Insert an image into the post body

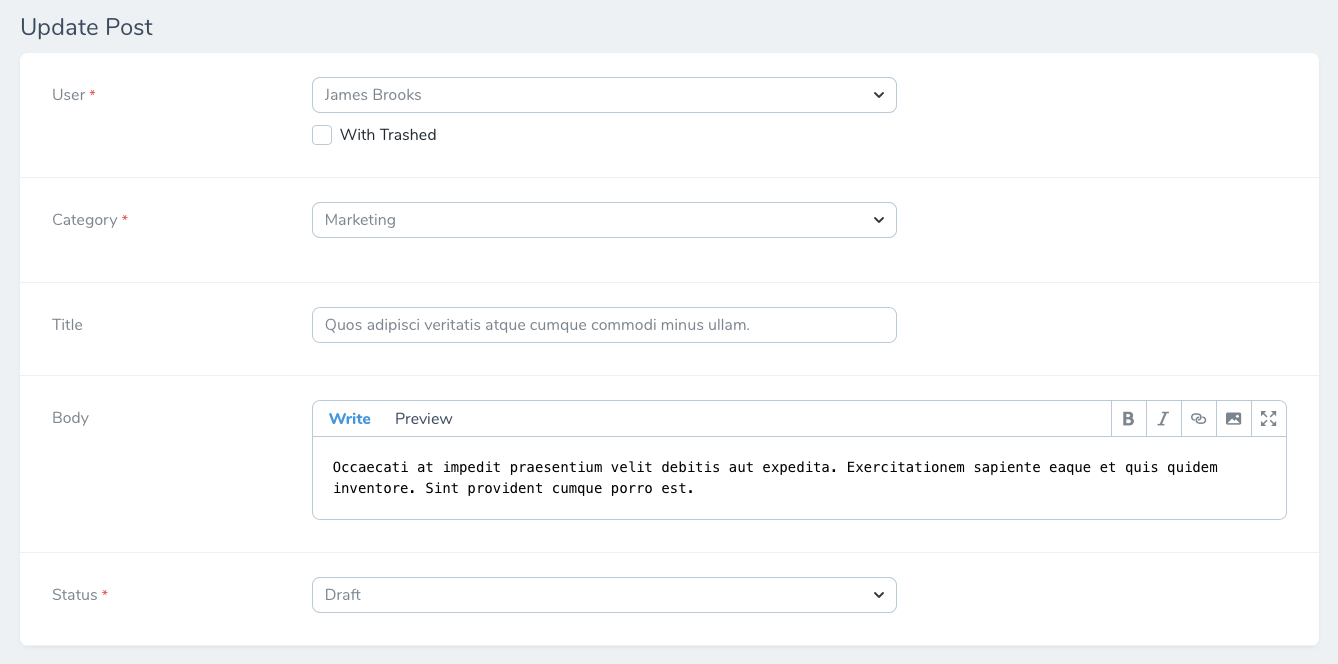tap(1233, 418)
